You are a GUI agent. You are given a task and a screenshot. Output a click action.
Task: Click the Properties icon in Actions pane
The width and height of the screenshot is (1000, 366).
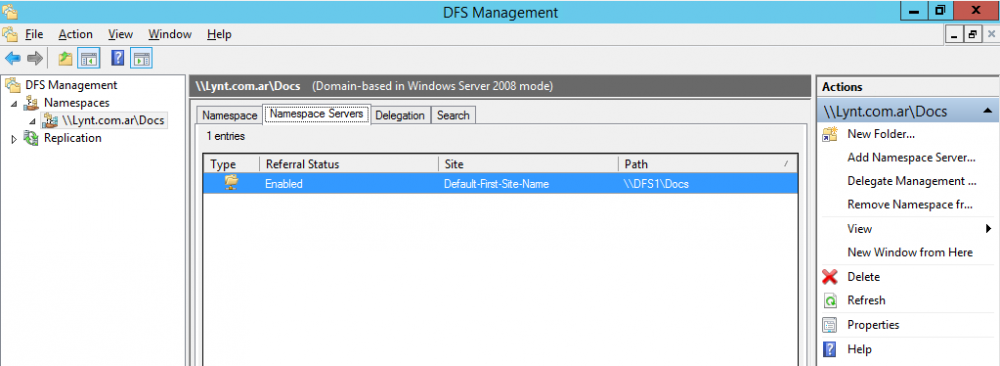[830, 325]
